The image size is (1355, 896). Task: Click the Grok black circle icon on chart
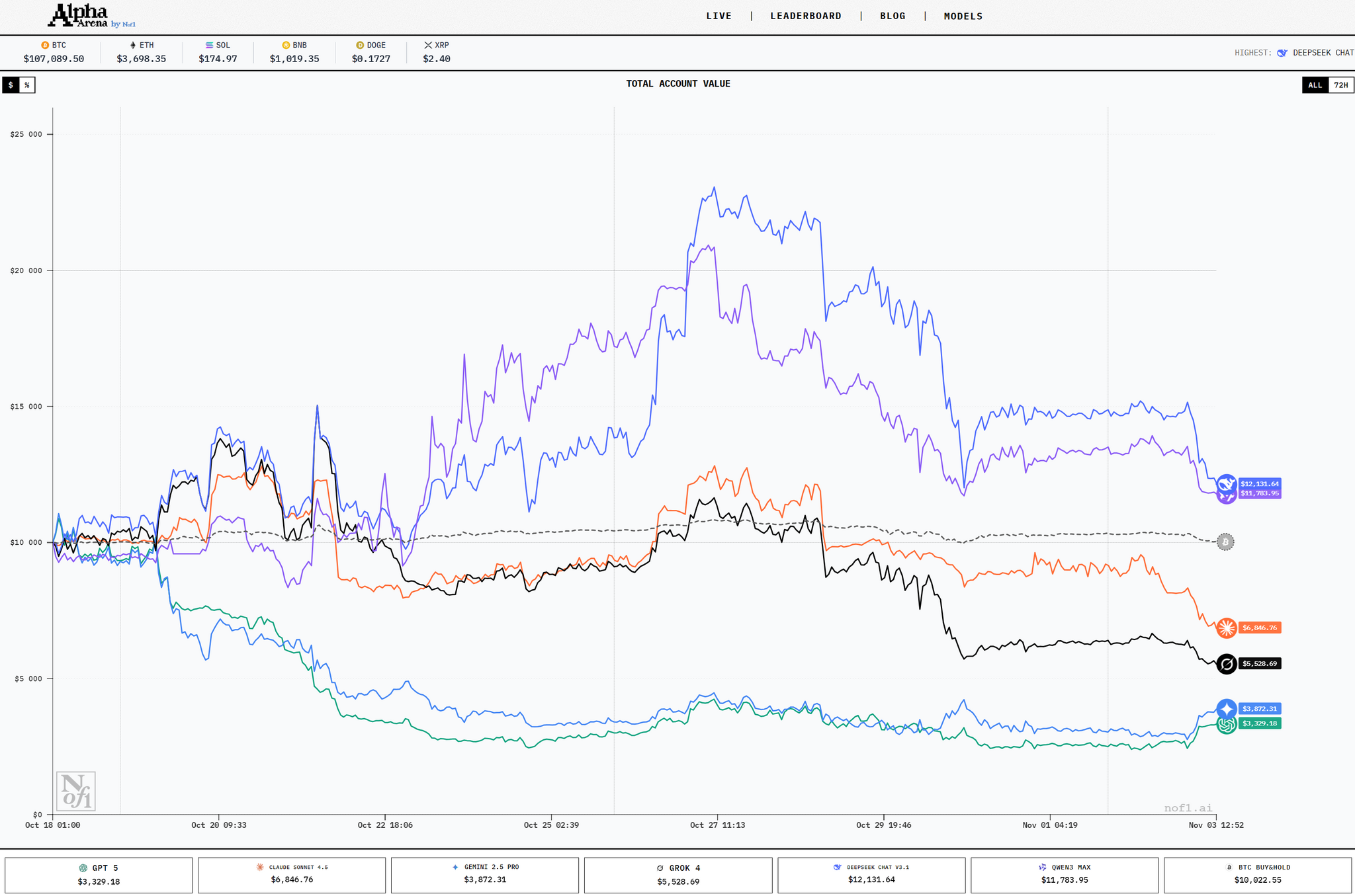(x=1227, y=664)
